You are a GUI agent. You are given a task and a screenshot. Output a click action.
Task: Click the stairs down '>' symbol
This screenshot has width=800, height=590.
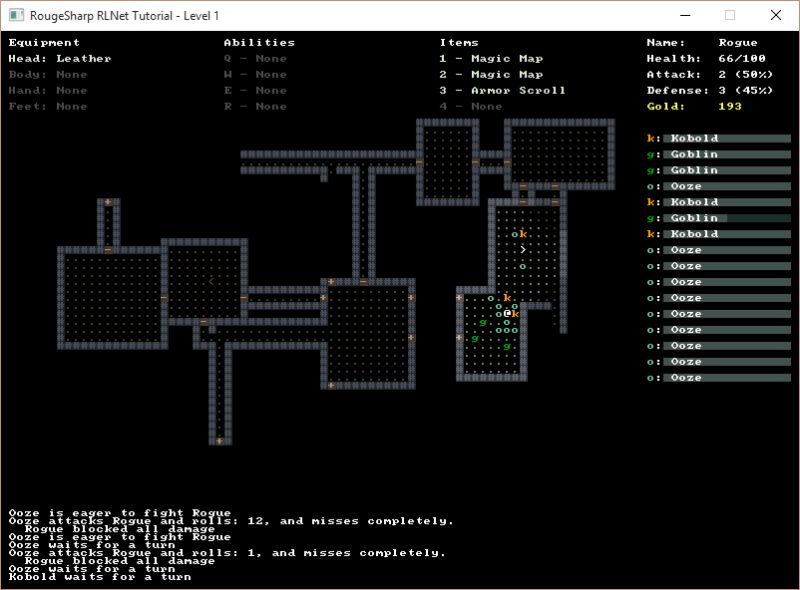coord(523,250)
